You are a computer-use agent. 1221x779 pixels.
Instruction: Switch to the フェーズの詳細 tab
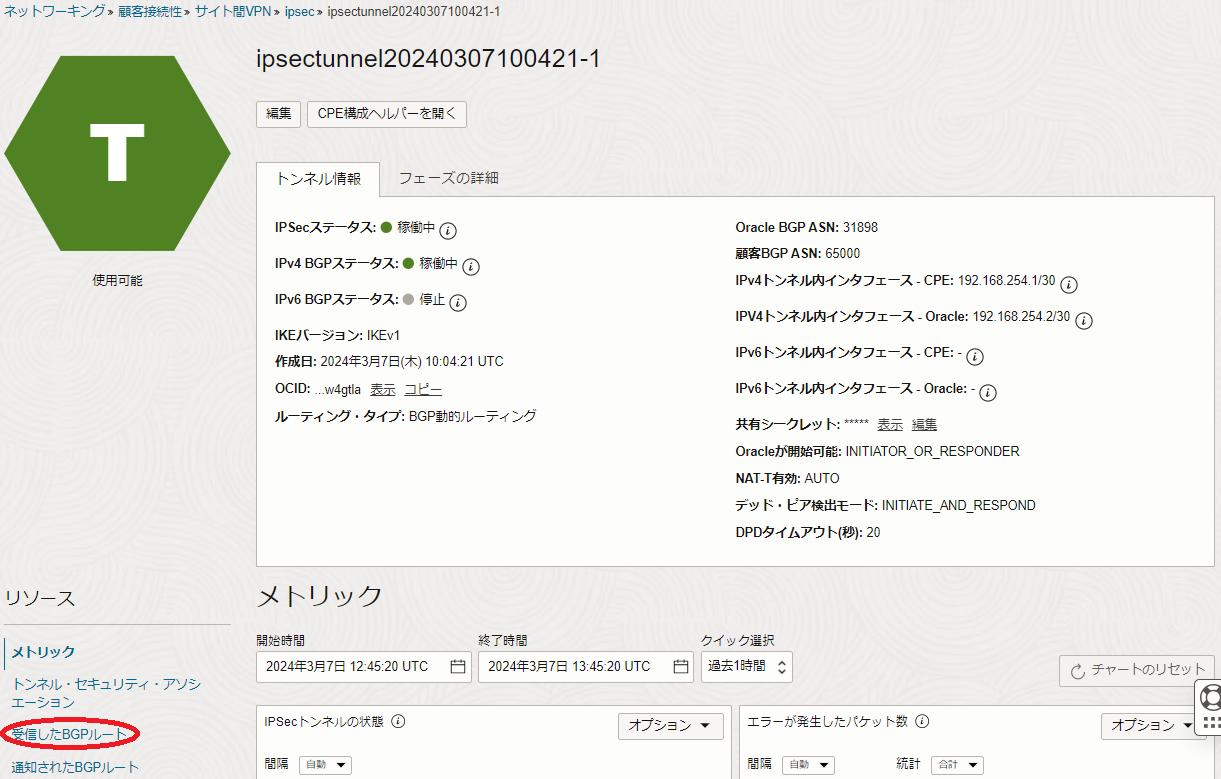448,179
